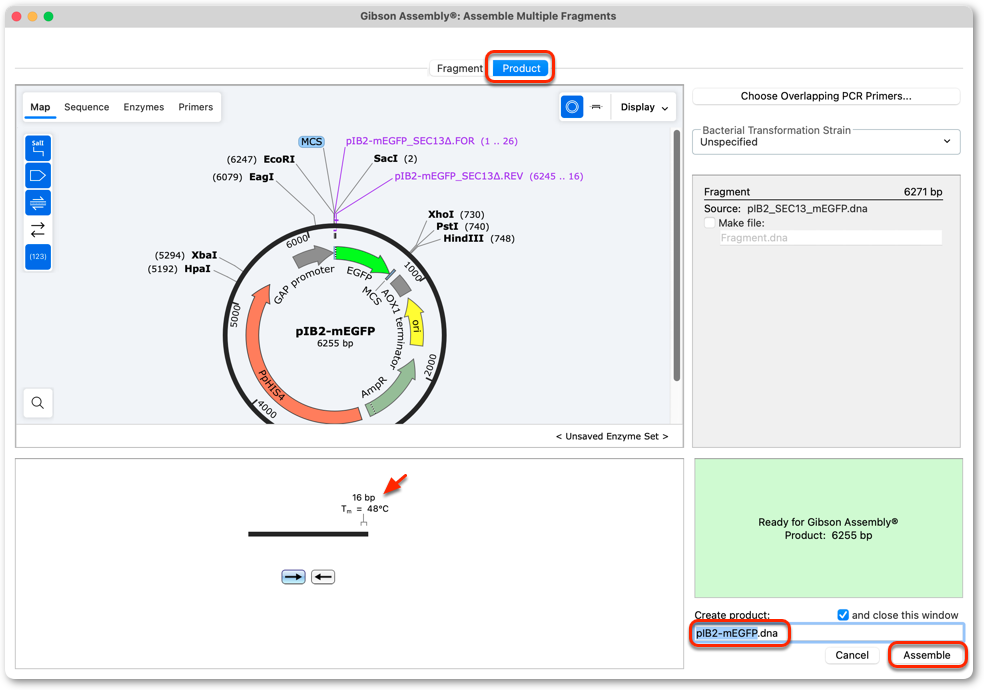Click the Cancel button
The height and width of the screenshot is (690, 984).
pos(852,655)
